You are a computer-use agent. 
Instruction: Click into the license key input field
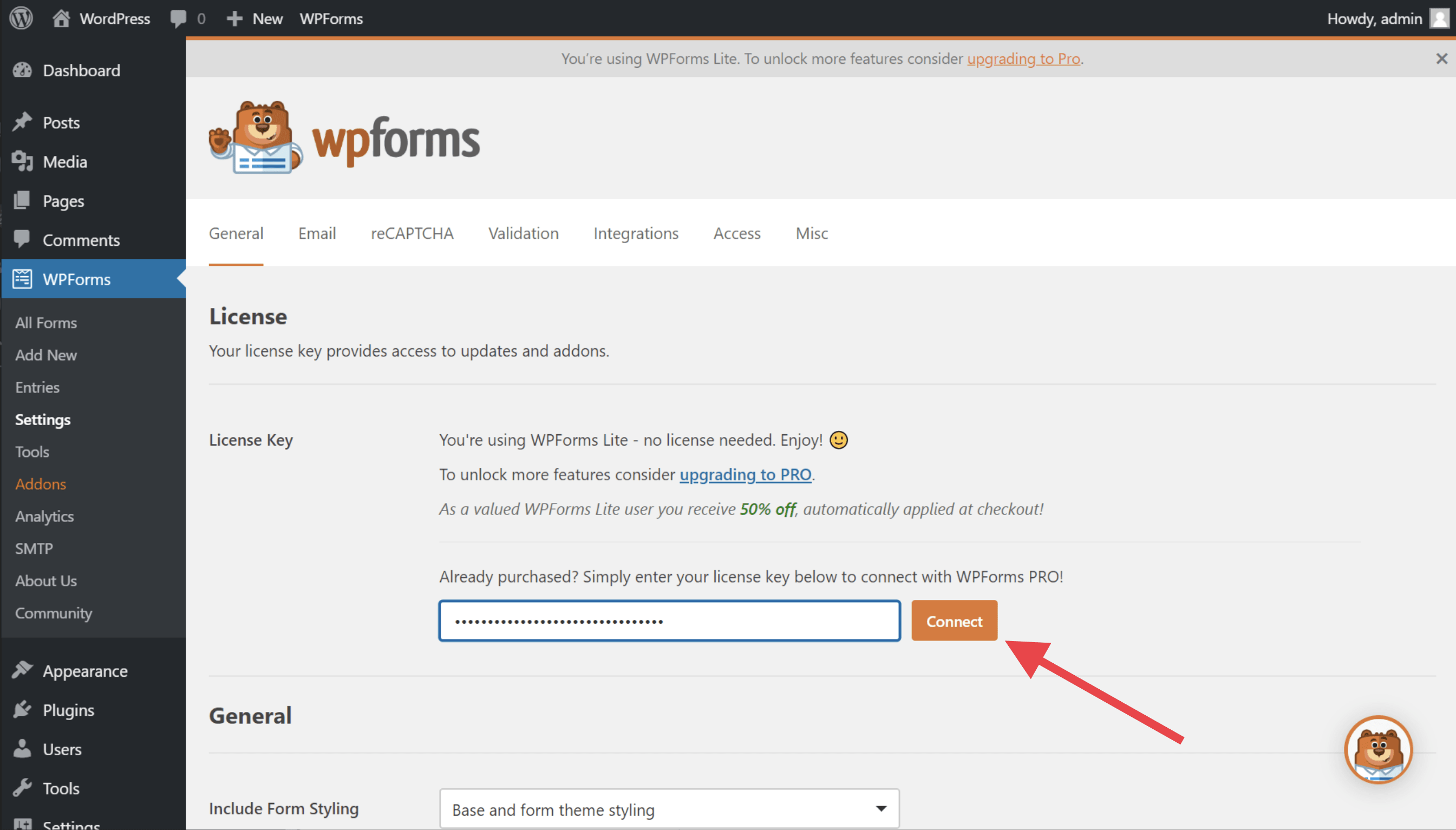point(669,621)
